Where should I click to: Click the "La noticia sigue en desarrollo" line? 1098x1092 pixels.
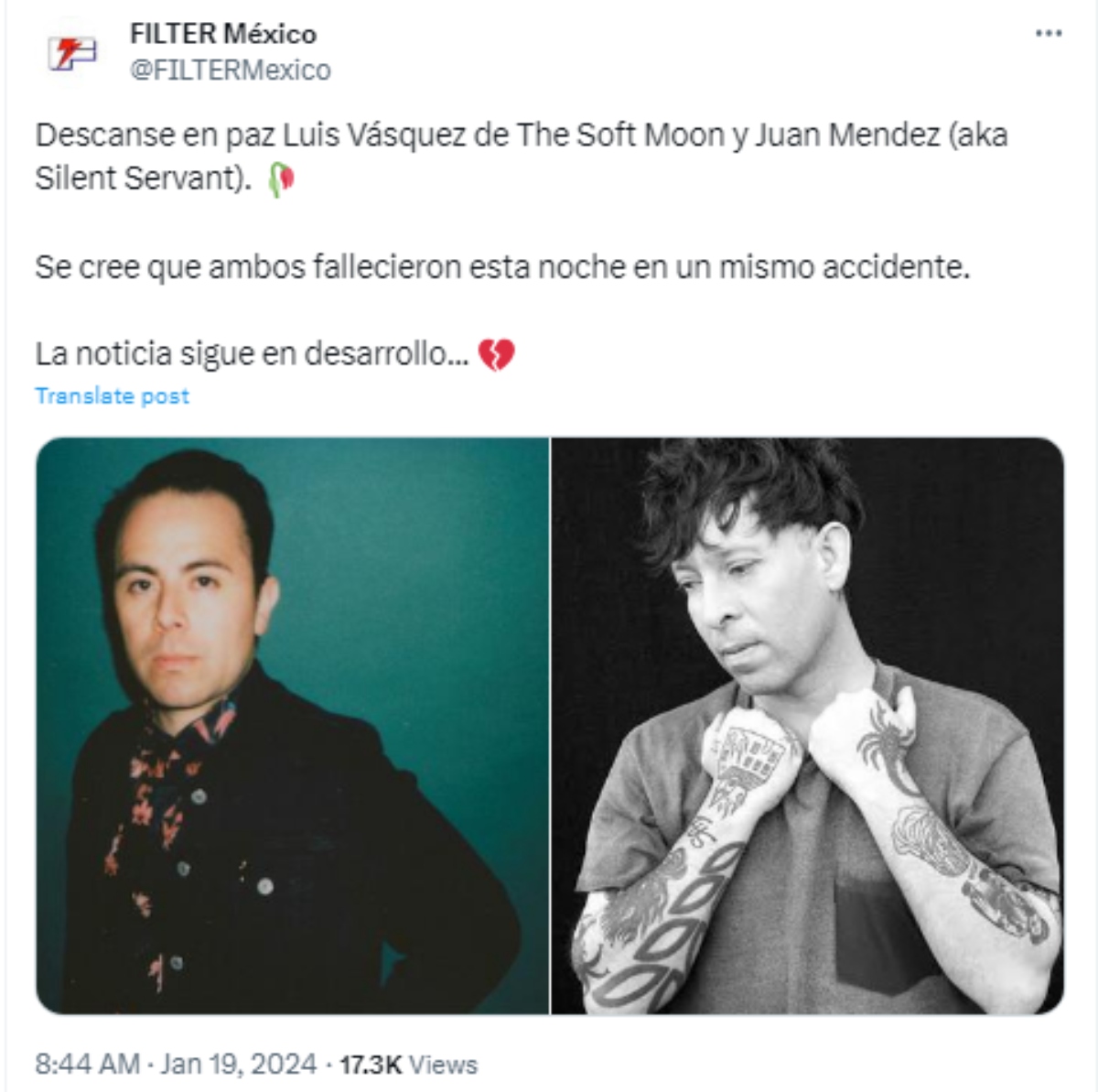click(x=253, y=354)
